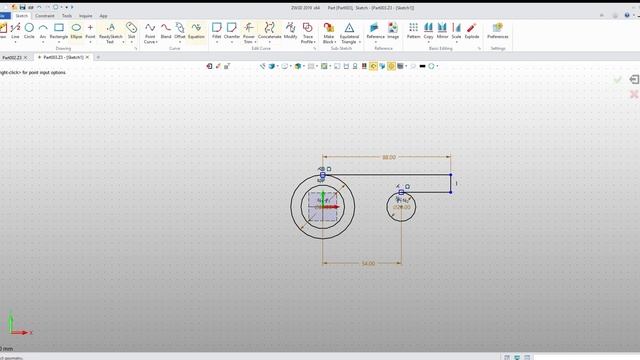Open the Tools ribbon tab

pos(67,16)
